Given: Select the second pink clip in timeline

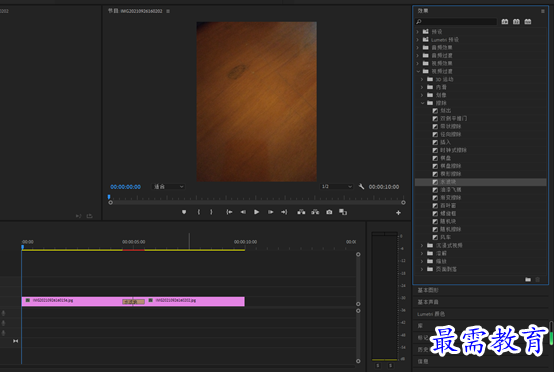Looking at the screenshot, I should tap(195, 301).
